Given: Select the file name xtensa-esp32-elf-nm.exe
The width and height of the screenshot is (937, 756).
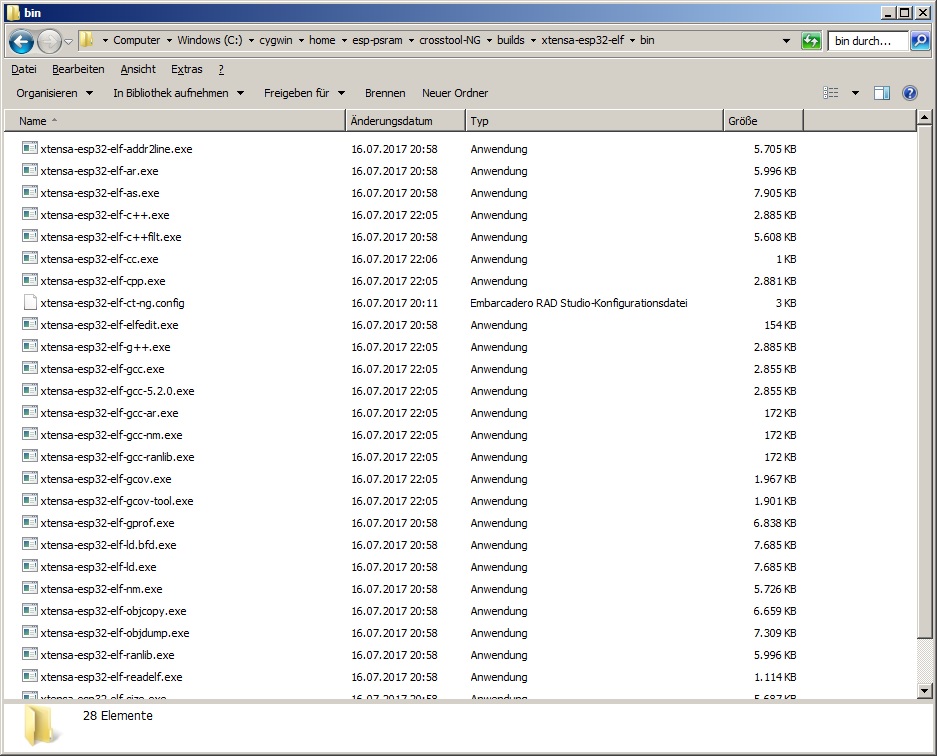Looking at the screenshot, I should (x=101, y=589).
